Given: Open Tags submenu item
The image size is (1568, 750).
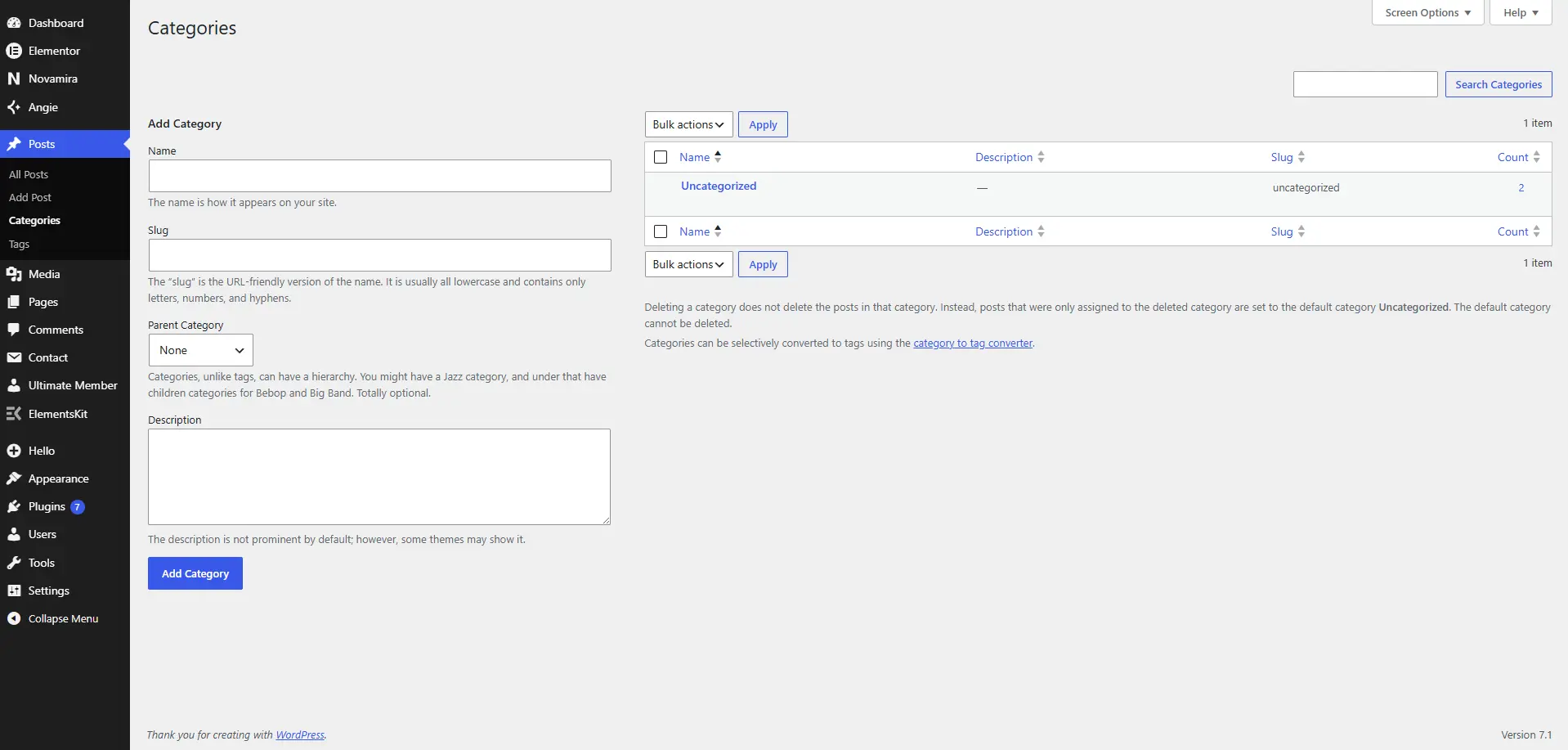Looking at the screenshot, I should [x=19, y=244].
